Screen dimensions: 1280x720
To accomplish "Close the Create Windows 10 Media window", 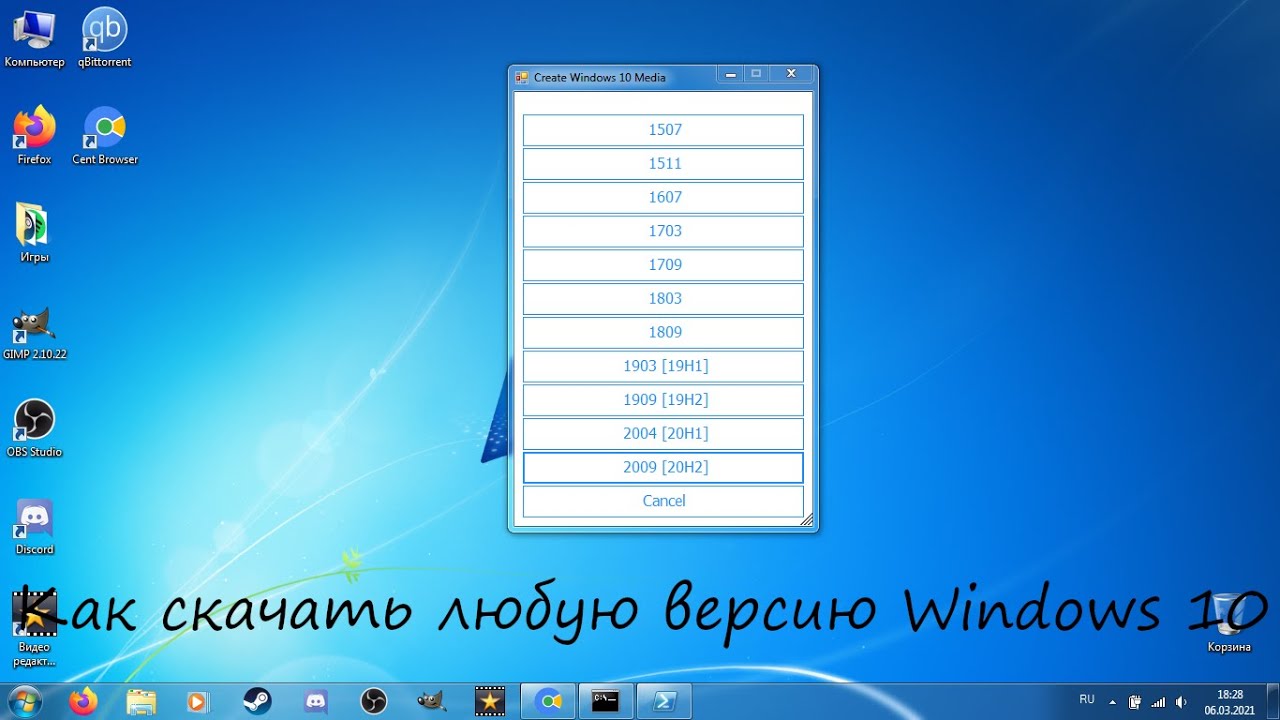I will tap(790, 73).
